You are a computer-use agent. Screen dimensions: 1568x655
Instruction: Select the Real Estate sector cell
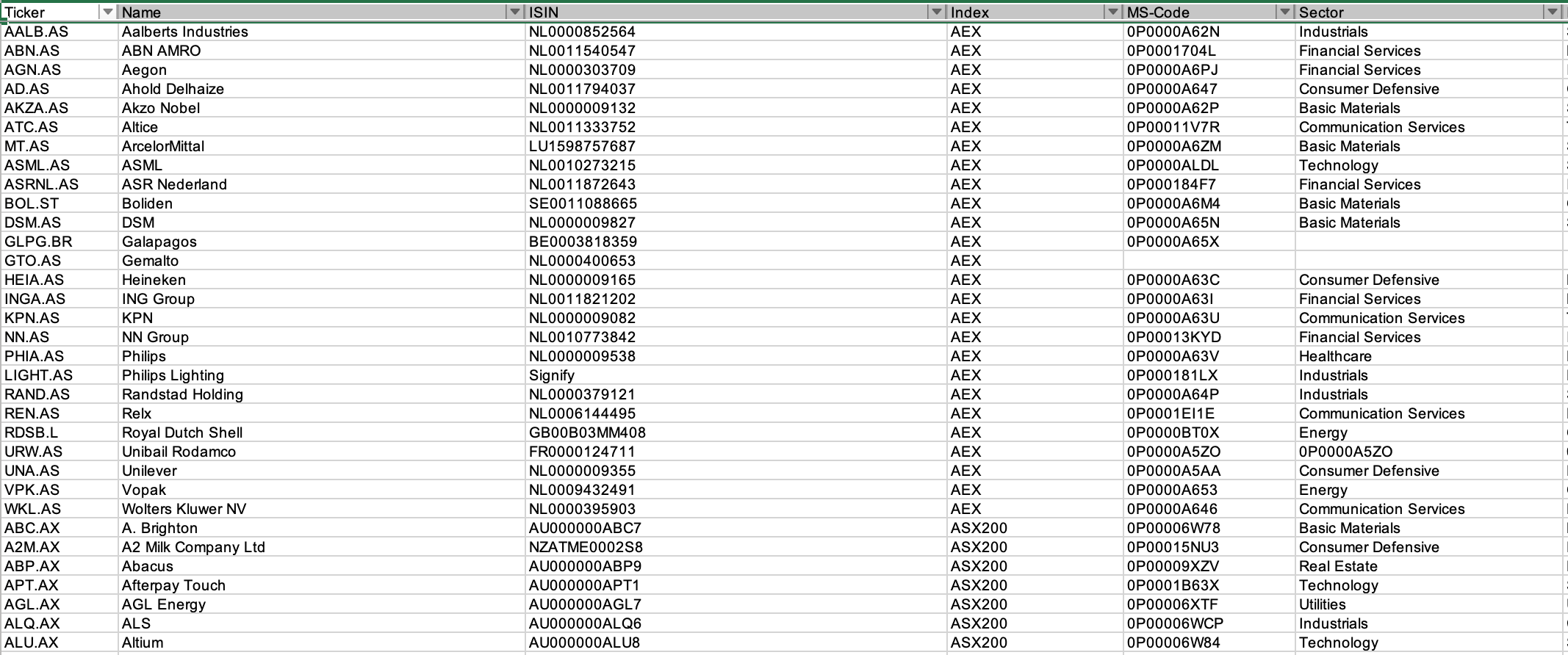(x=1430, y=566)
